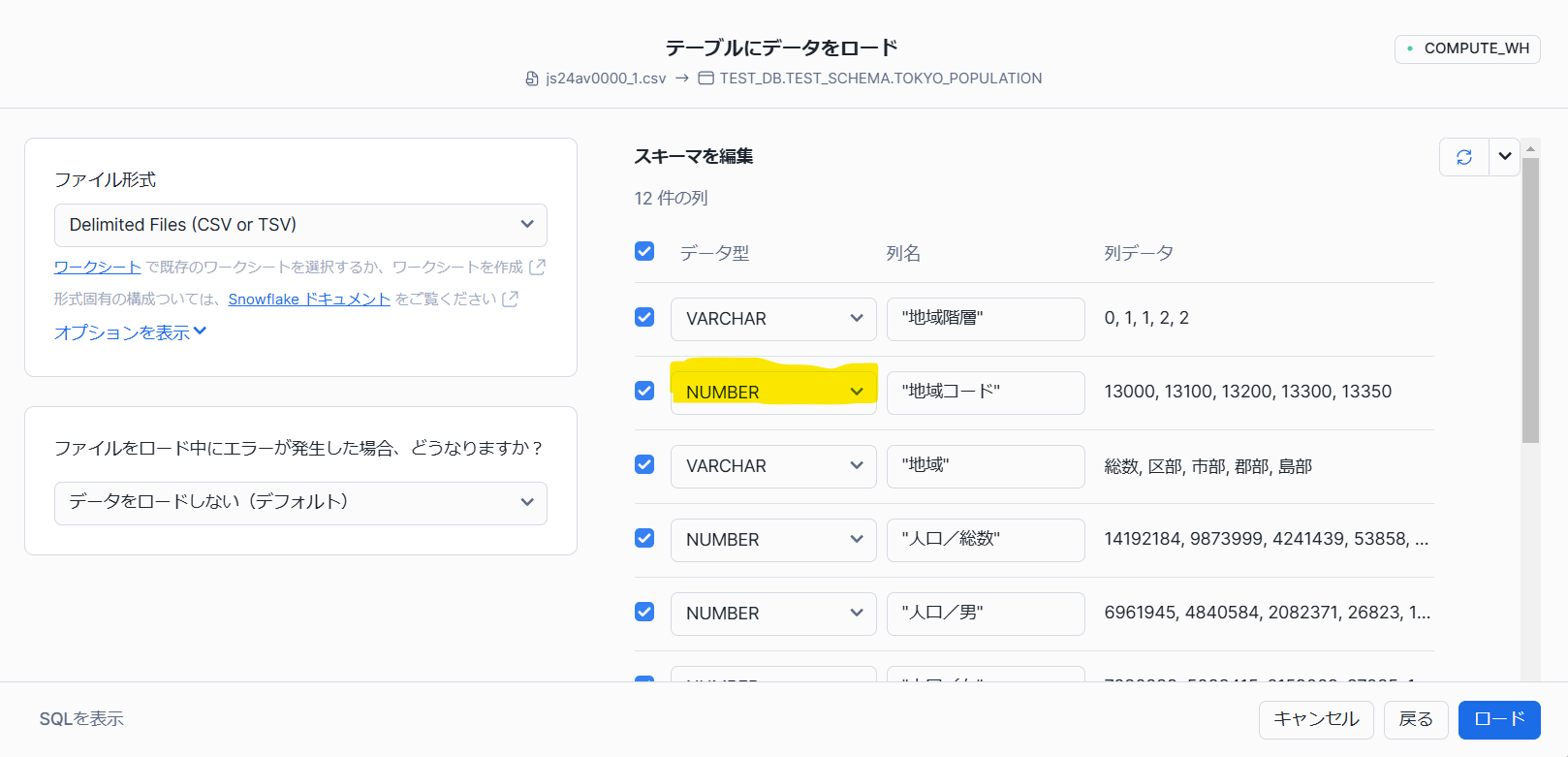Click the 列名 column header
1568x757 pixels.
[x=903, y=253]
